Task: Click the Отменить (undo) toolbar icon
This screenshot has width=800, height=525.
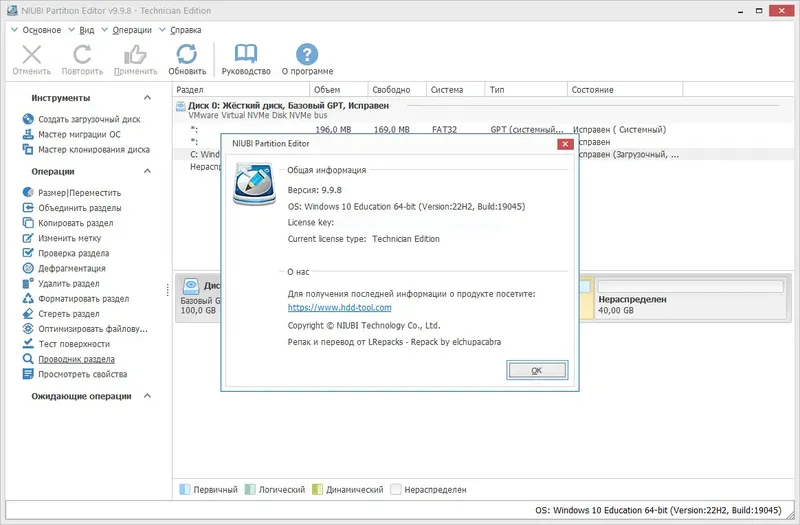Action: 32,55
